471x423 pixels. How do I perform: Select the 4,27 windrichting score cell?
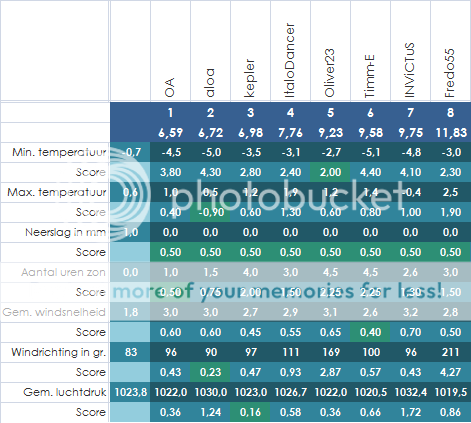(x=450, y=372)
